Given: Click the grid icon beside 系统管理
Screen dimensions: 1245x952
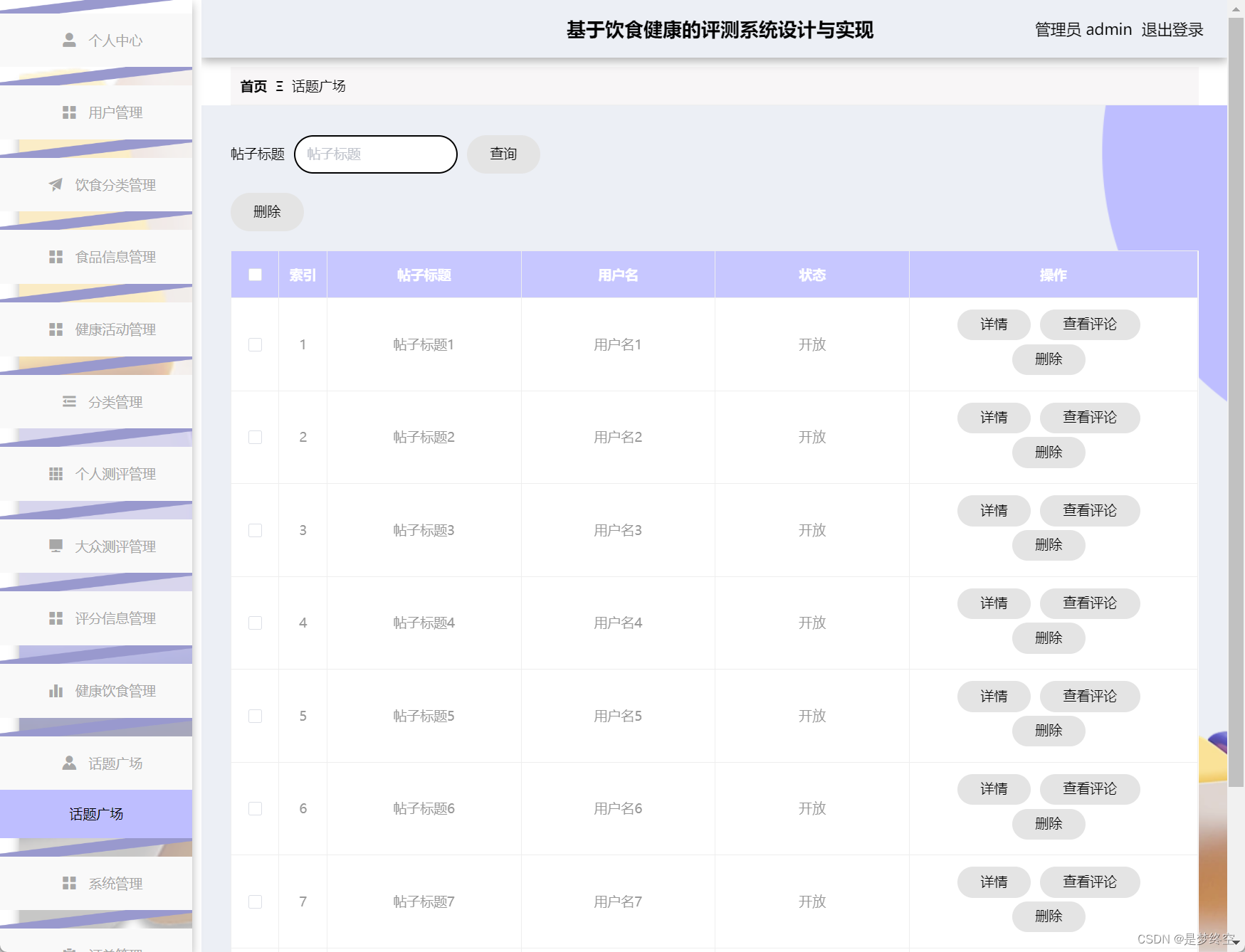Looking at the screenshot, I should click(x=69, y=883).
